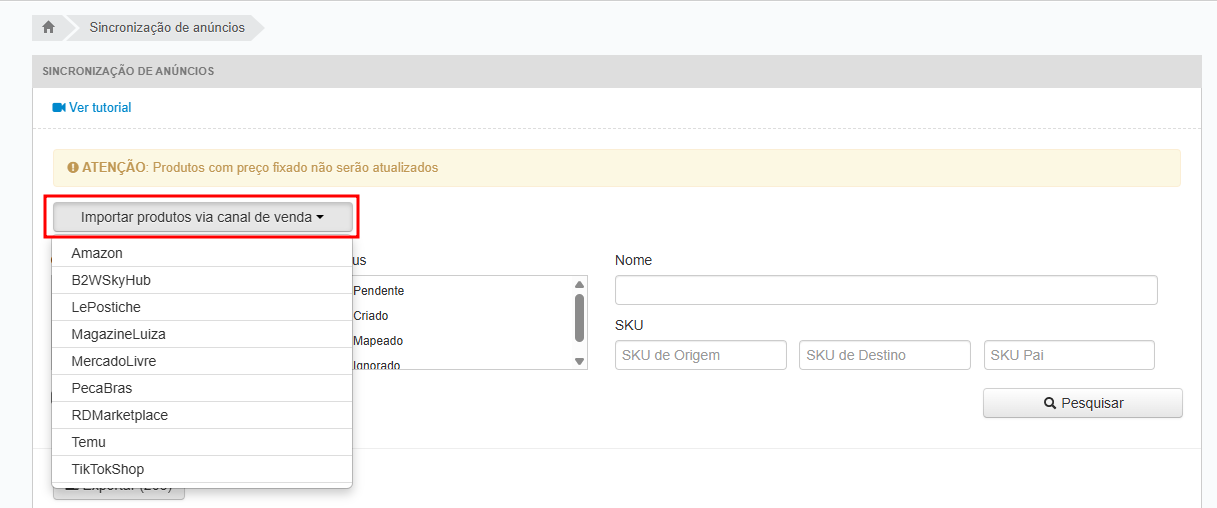
Task: Click the status list scrollbar thumb
Action: click(x=579, y=318)
